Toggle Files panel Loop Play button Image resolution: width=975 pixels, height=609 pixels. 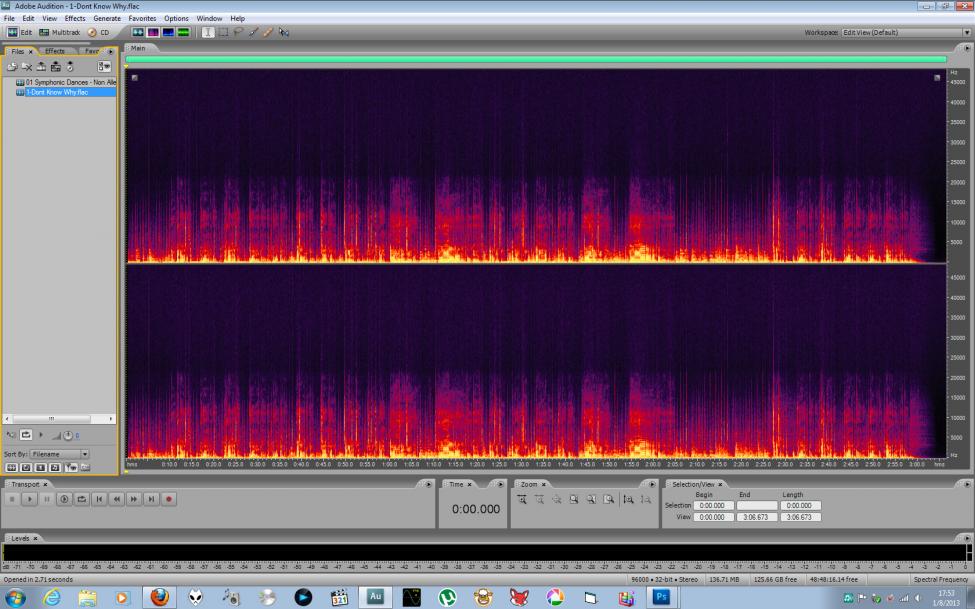(x=25, y=435)
